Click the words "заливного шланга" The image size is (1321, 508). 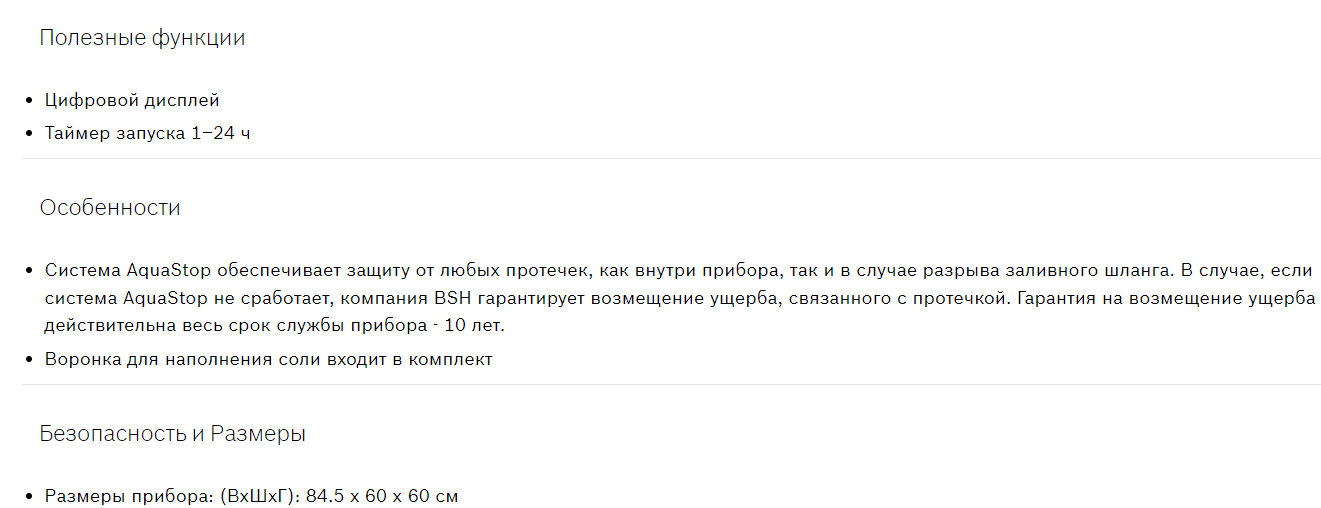click(1060, 270)
